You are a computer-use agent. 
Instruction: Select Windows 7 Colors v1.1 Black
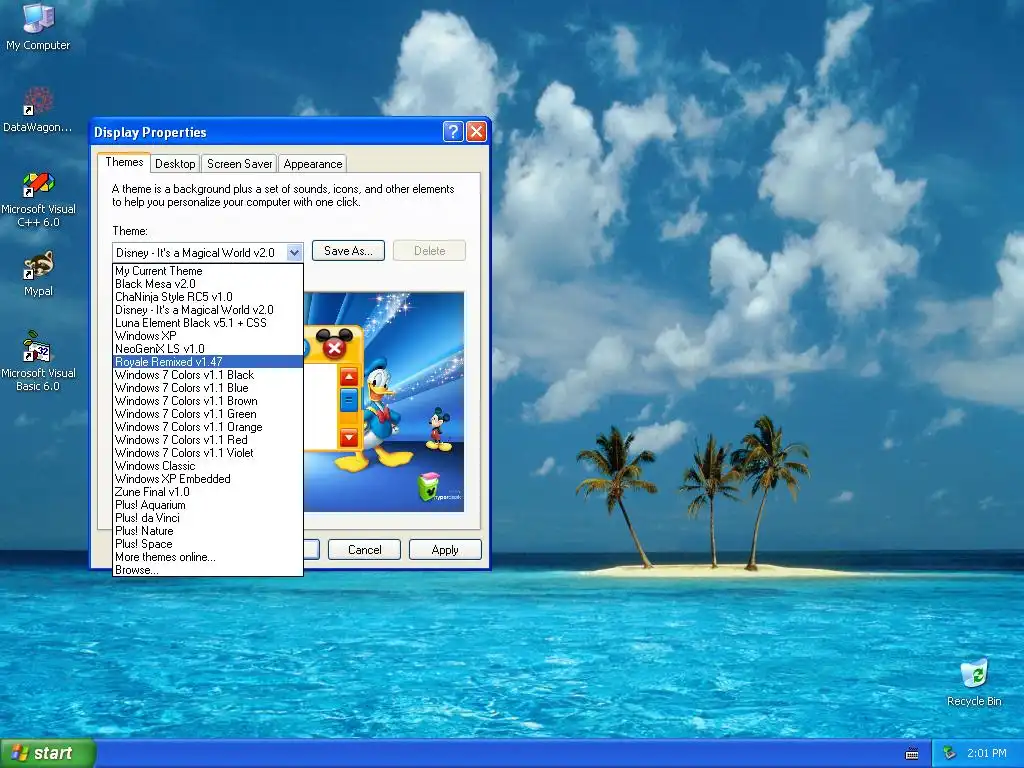tap(208, 375)
